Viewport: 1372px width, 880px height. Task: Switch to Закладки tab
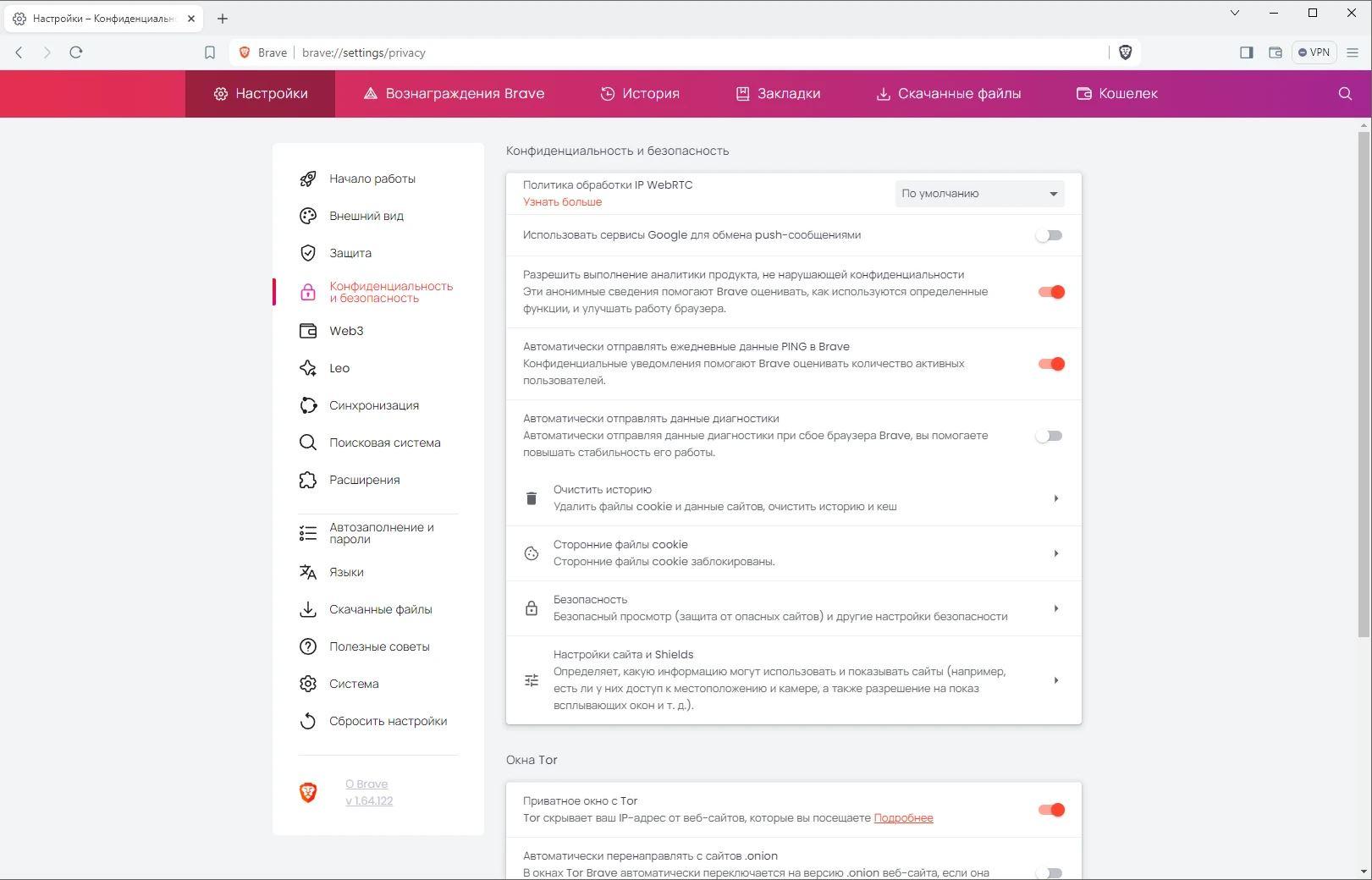[x=778, y=94]
